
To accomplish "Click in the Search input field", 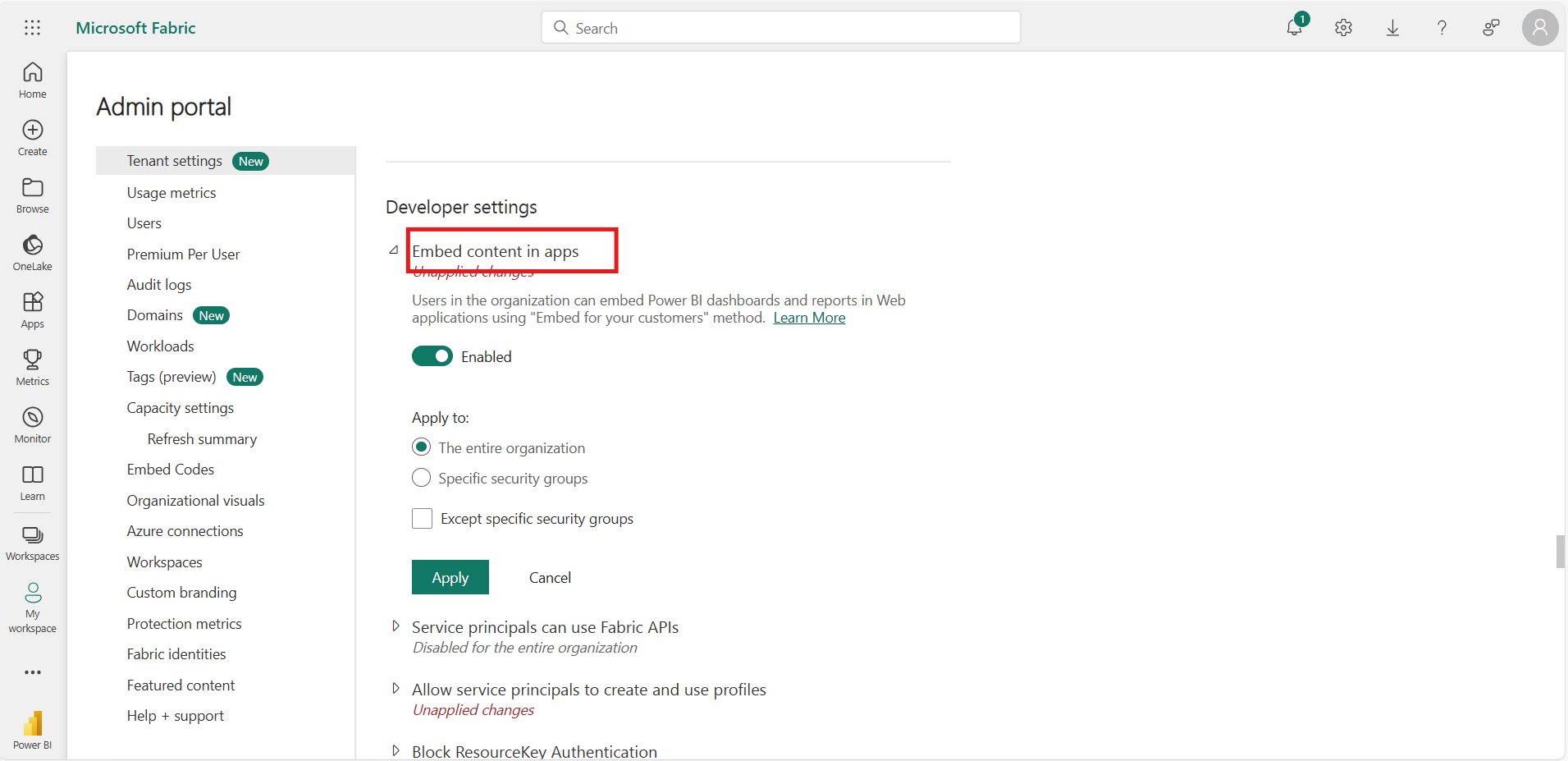I will [x=779, y=28].
